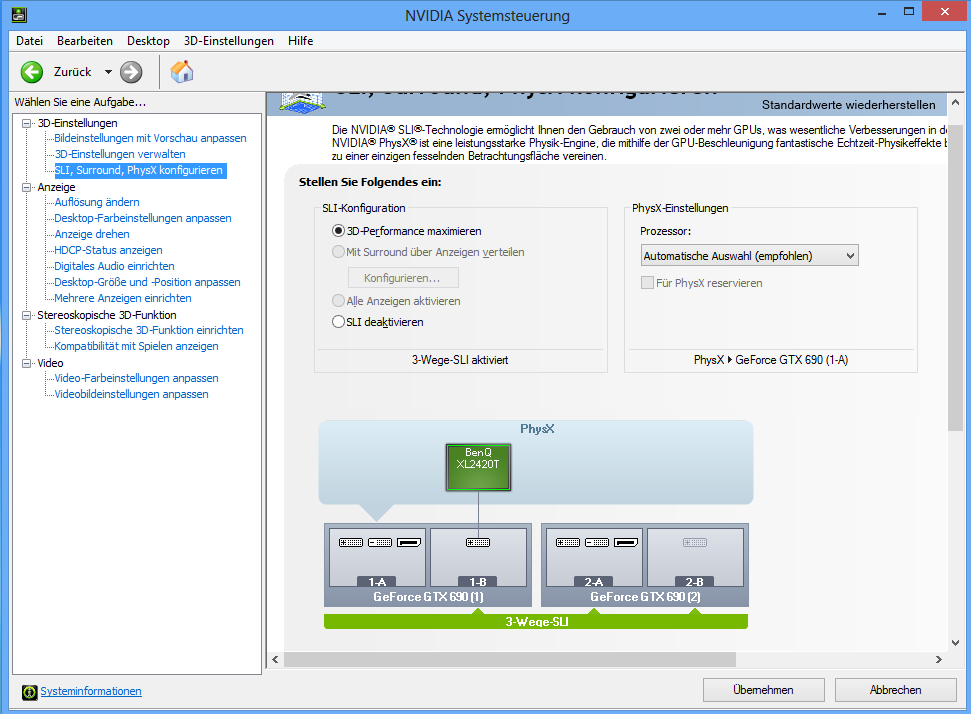This screenshot has height=714, width=971.
Task: Open the Systeminformationen link
Action: point(91,691)
